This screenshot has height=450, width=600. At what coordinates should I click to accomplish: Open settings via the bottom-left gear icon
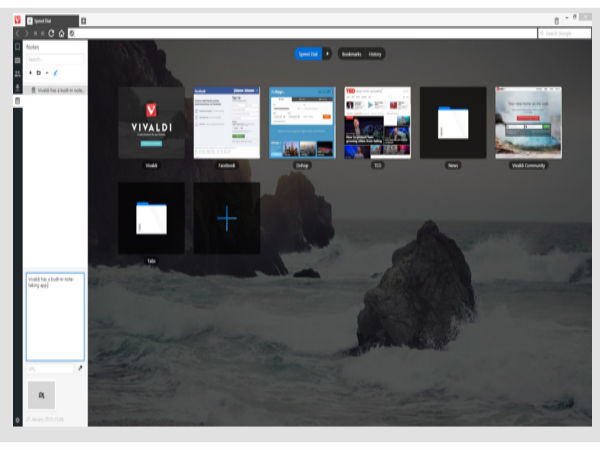coord(17,419)
